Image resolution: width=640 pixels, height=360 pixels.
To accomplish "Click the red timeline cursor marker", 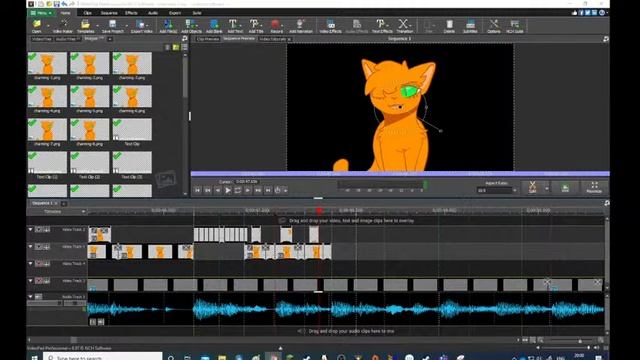I will coord(319,211).
